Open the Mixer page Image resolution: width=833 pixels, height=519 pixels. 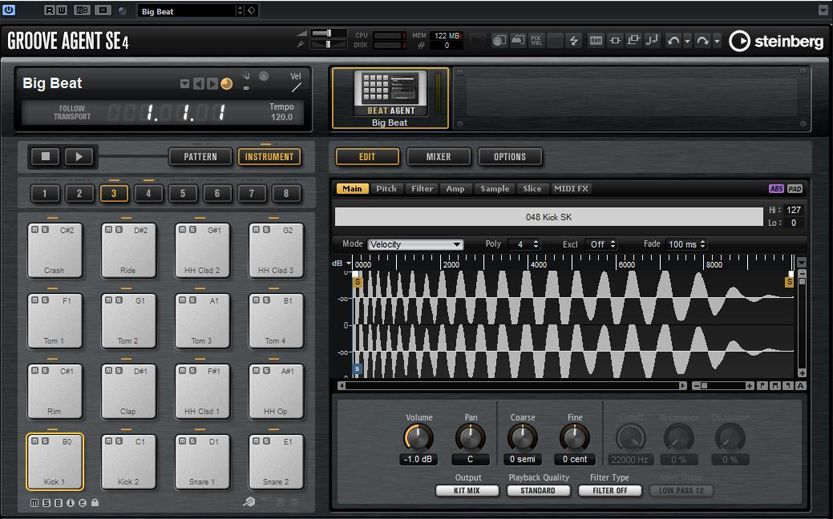point(438,157)
